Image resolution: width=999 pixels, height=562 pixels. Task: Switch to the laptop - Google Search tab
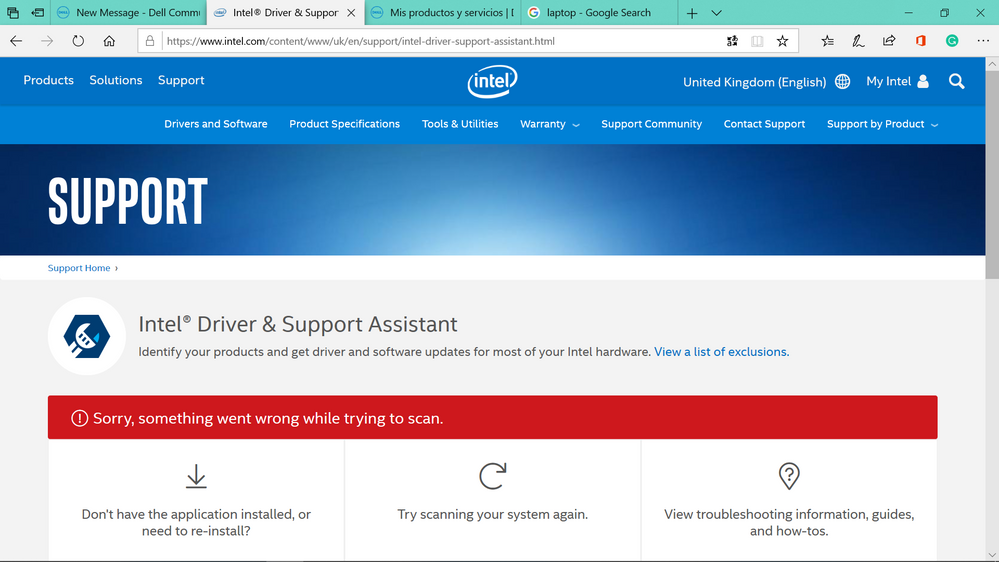(598, 13)
